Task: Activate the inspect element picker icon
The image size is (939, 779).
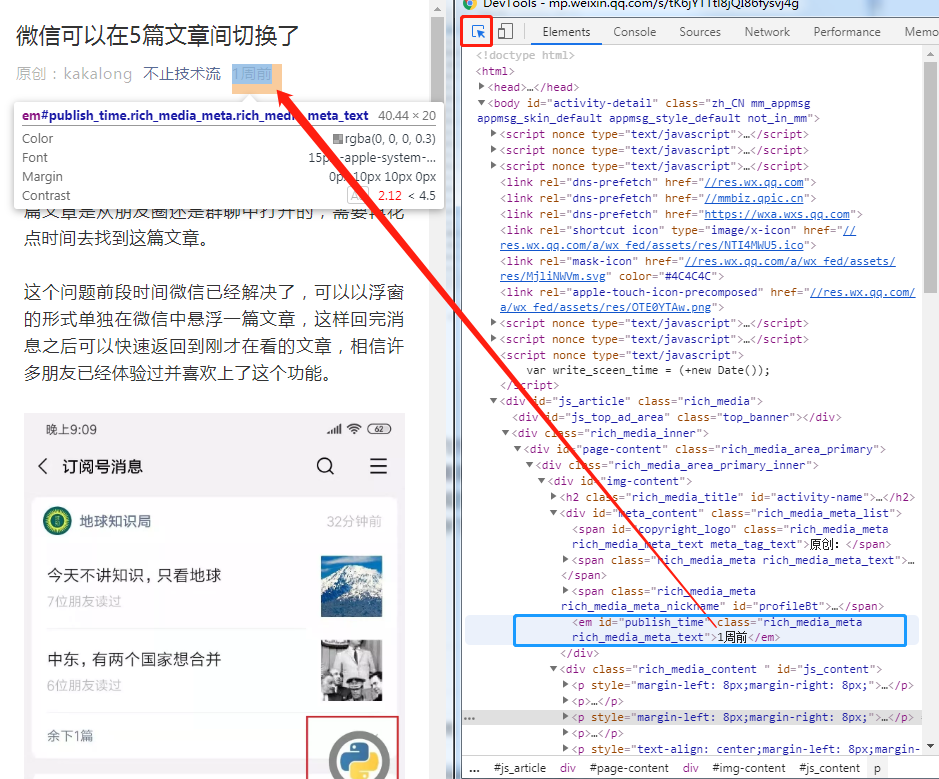Action: click(x=478, y=32)
